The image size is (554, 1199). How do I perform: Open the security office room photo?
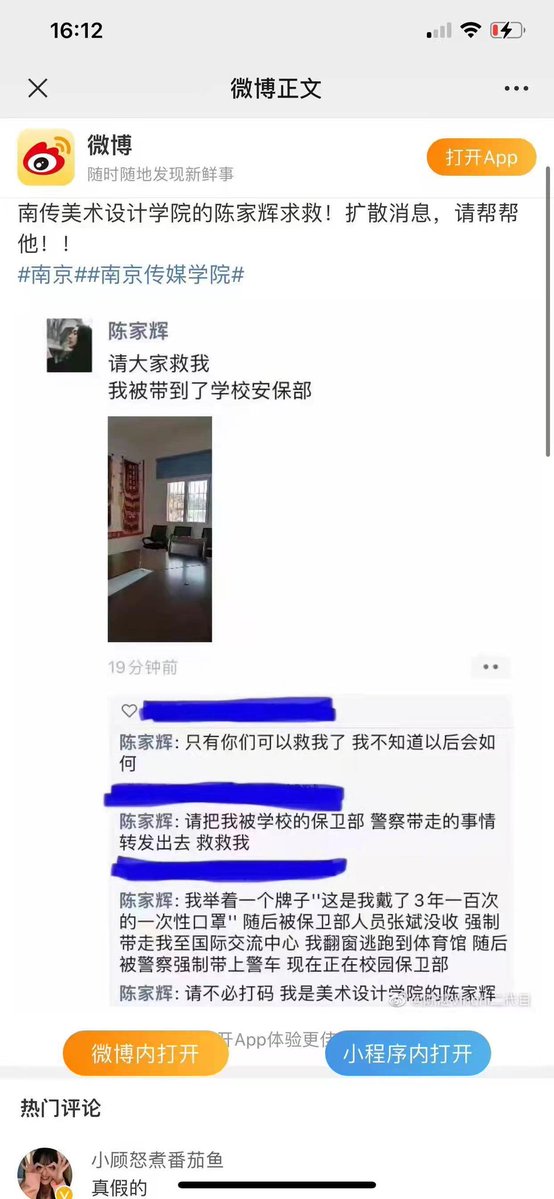click(160, 528)
